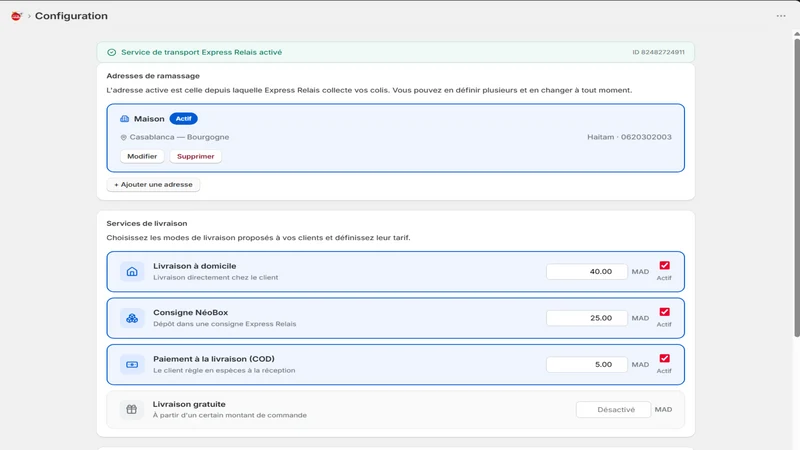Click Ajouter une adresse button

(153, 185)
